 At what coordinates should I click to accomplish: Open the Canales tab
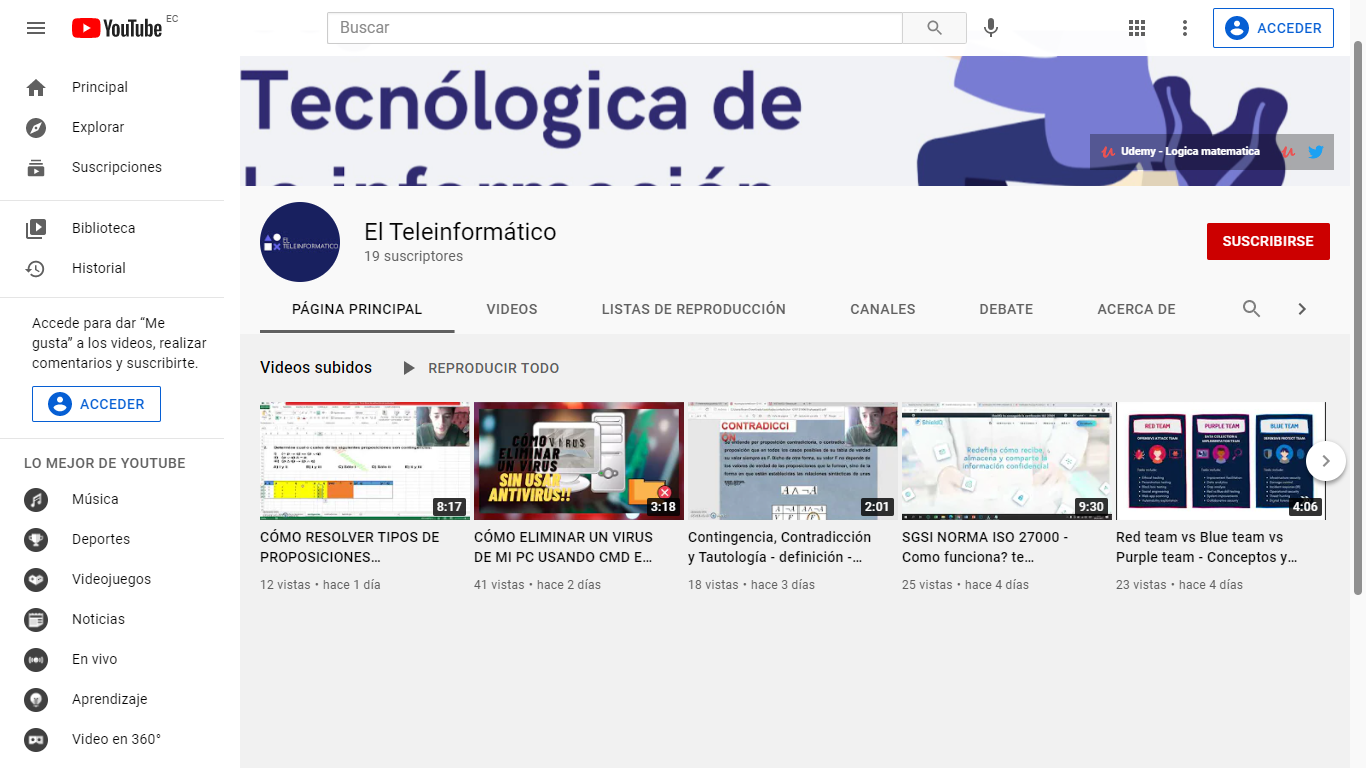coord(883,309)
